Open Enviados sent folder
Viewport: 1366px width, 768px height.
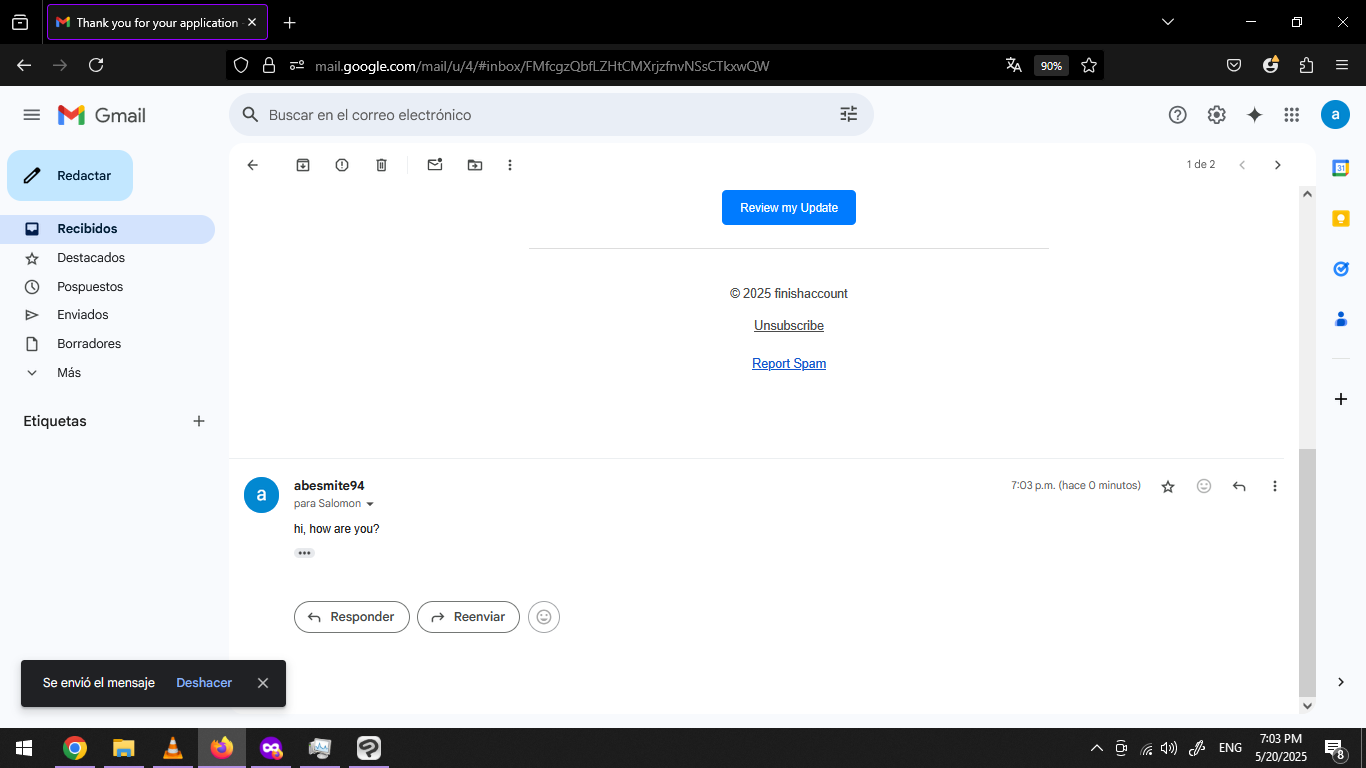pos(107,315)
